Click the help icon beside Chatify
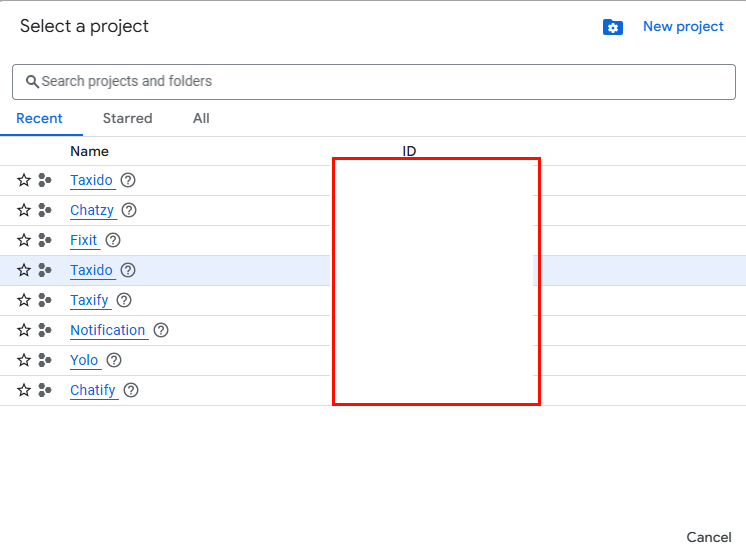This screenshot has height=557, width=746. coord(131,390)
